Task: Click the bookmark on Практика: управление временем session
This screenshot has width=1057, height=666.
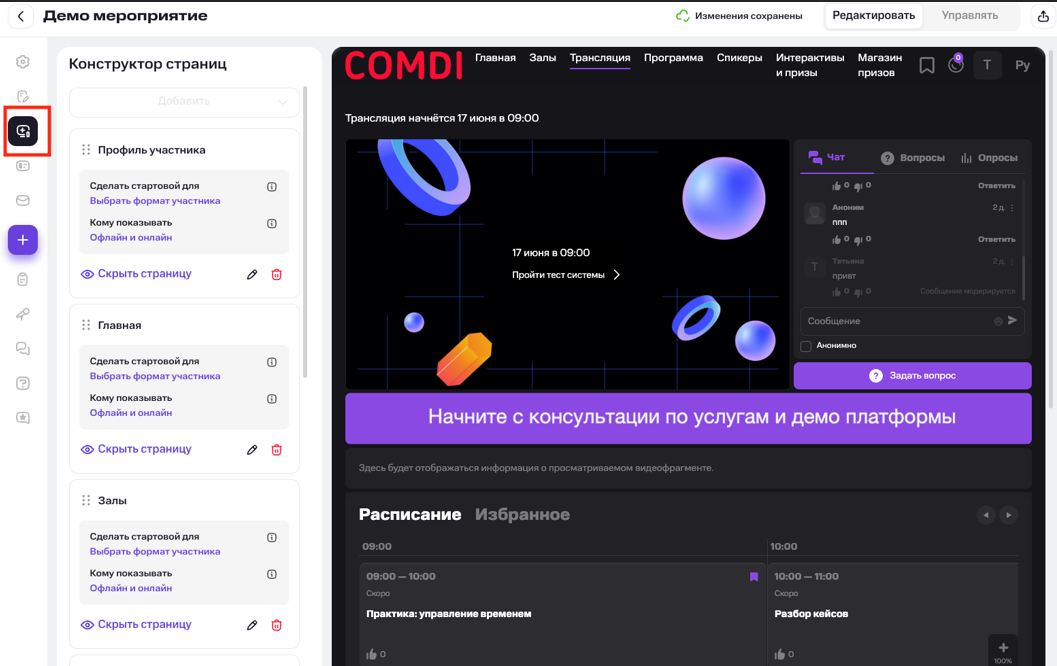Action: tap(754, 577)
